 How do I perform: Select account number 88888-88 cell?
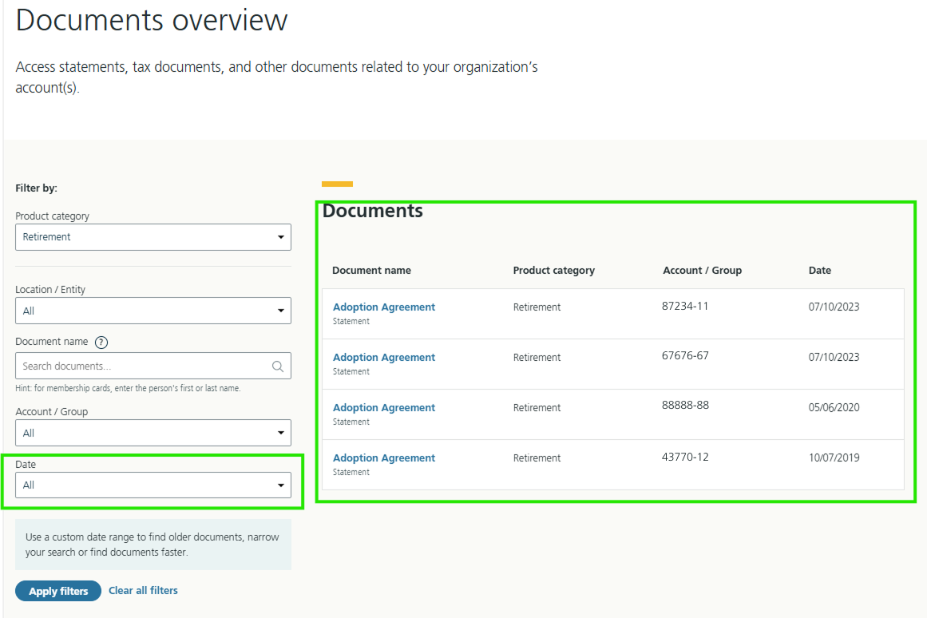[x=685, y=405]
